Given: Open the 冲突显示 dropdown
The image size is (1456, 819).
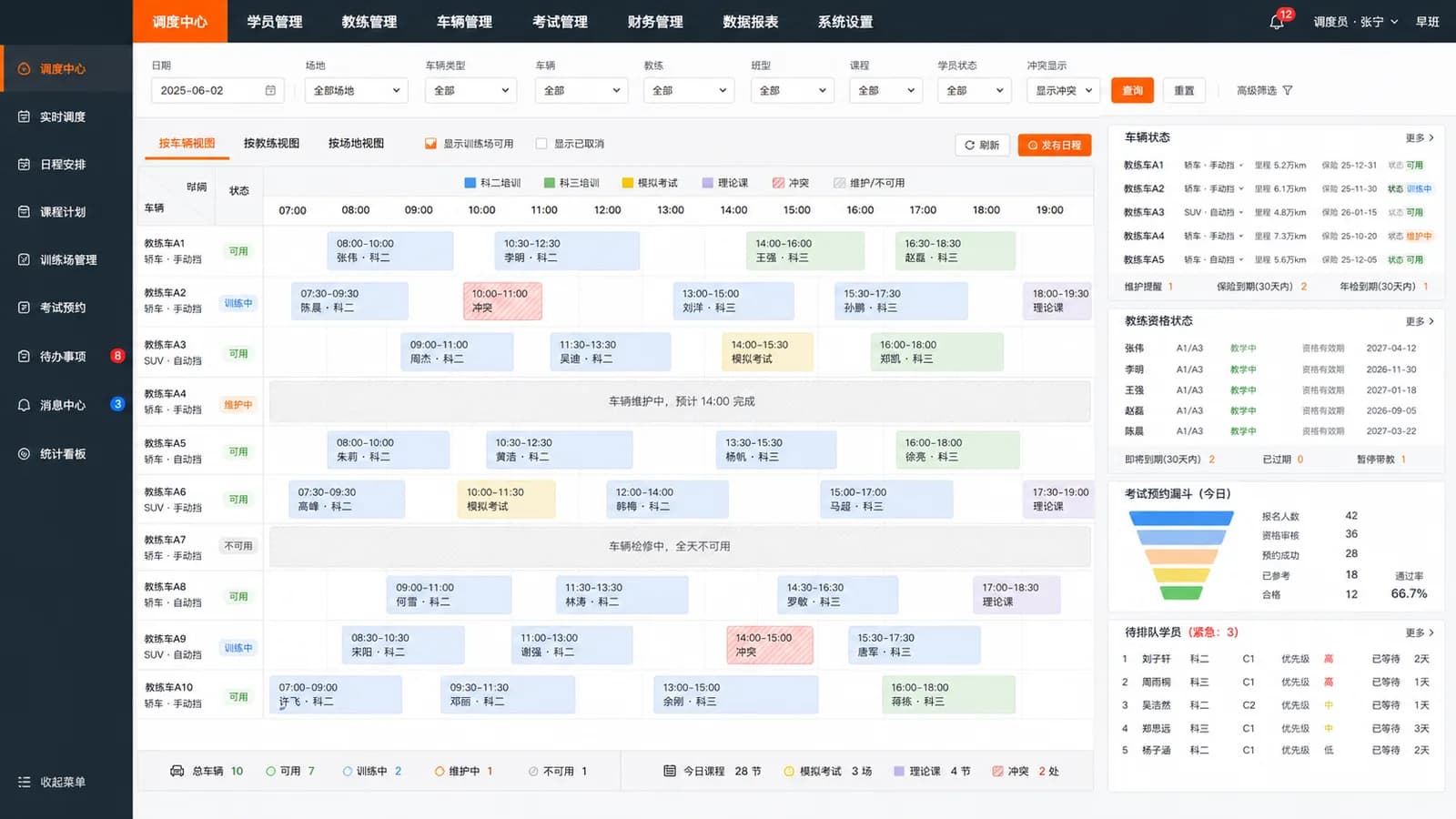Looking at the screenshot, I should tap(1064, 90).
